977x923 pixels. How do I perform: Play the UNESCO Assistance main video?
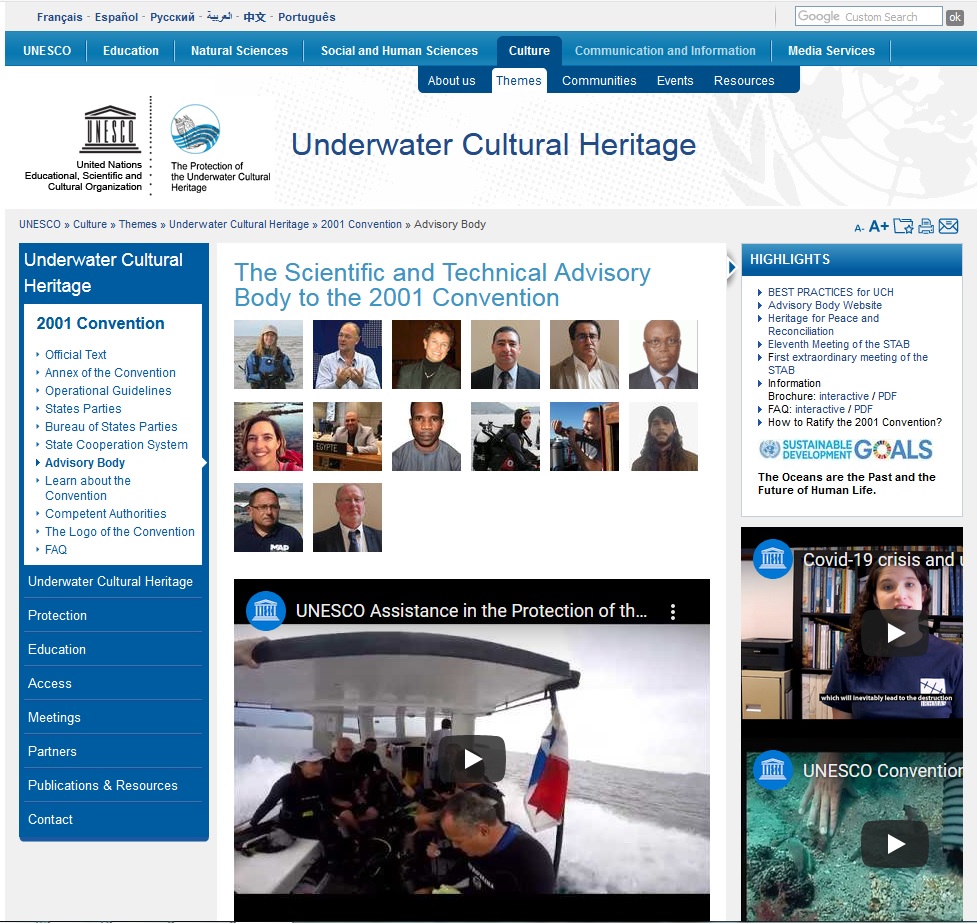472,760
